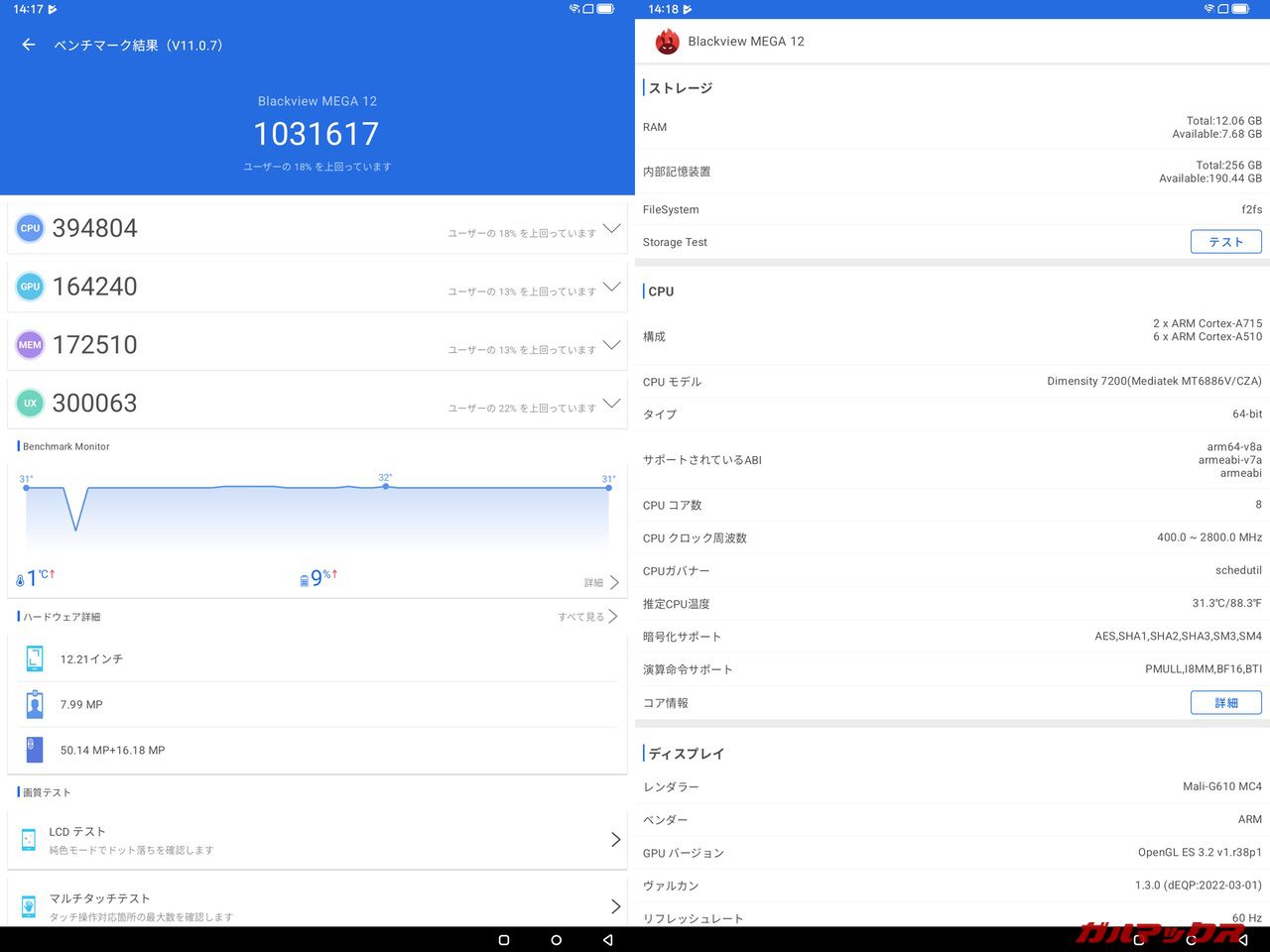
Task: Expand the UX score 300063 details
Action: [x=611, y=404]
